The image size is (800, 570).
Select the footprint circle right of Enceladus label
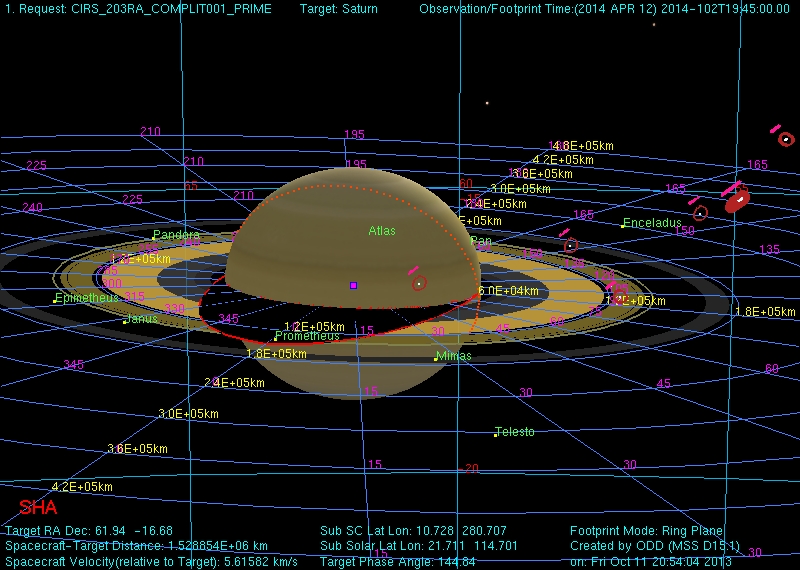coord(700,213)
